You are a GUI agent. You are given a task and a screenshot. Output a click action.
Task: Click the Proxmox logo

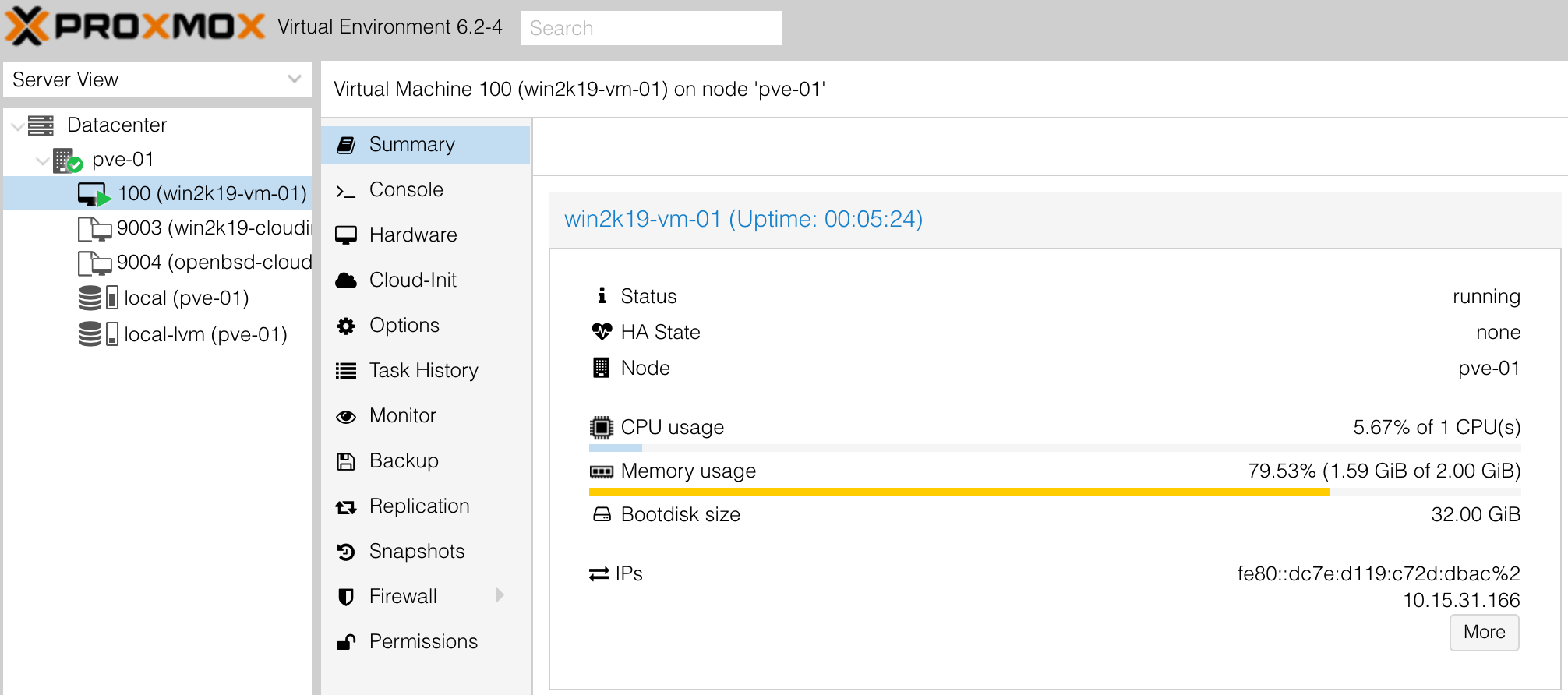click(x=135, y=26)
